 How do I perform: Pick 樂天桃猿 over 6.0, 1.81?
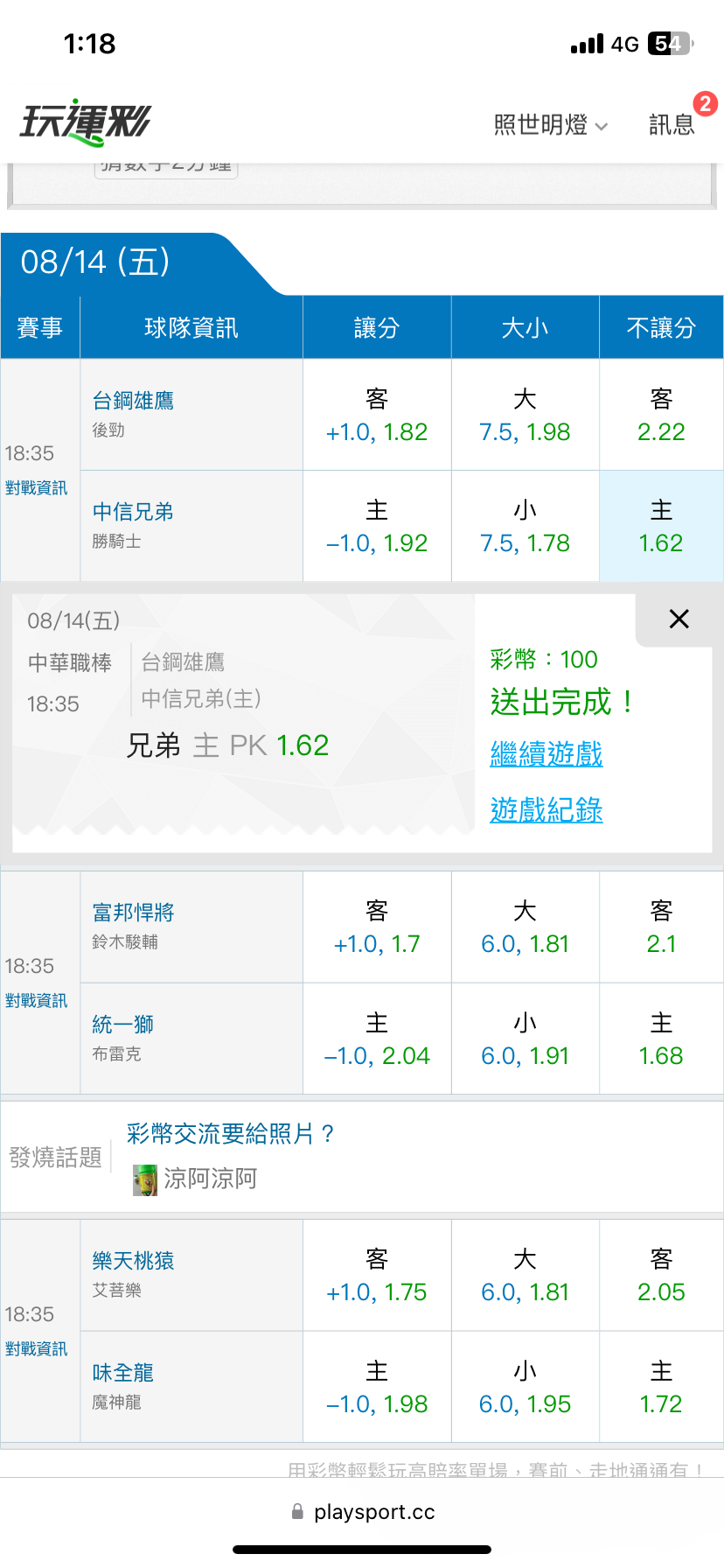525,1276
